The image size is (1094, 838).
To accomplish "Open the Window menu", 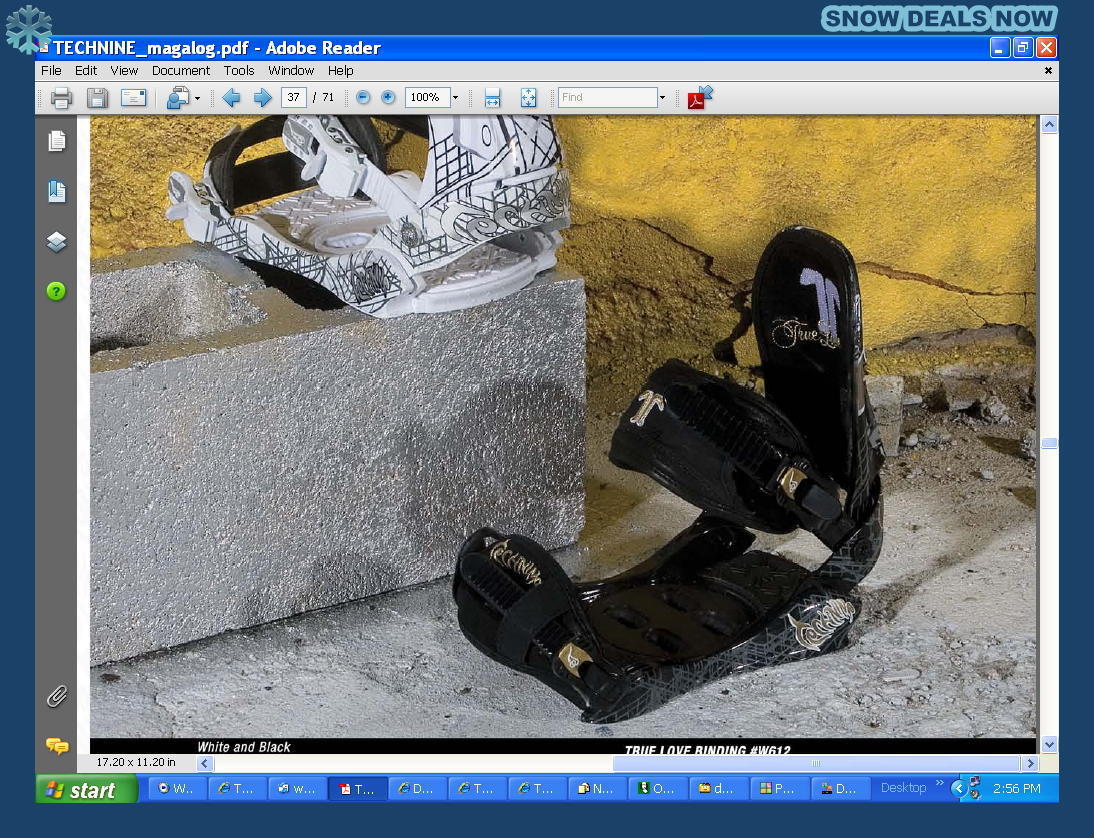I will (x=291, y=70).
